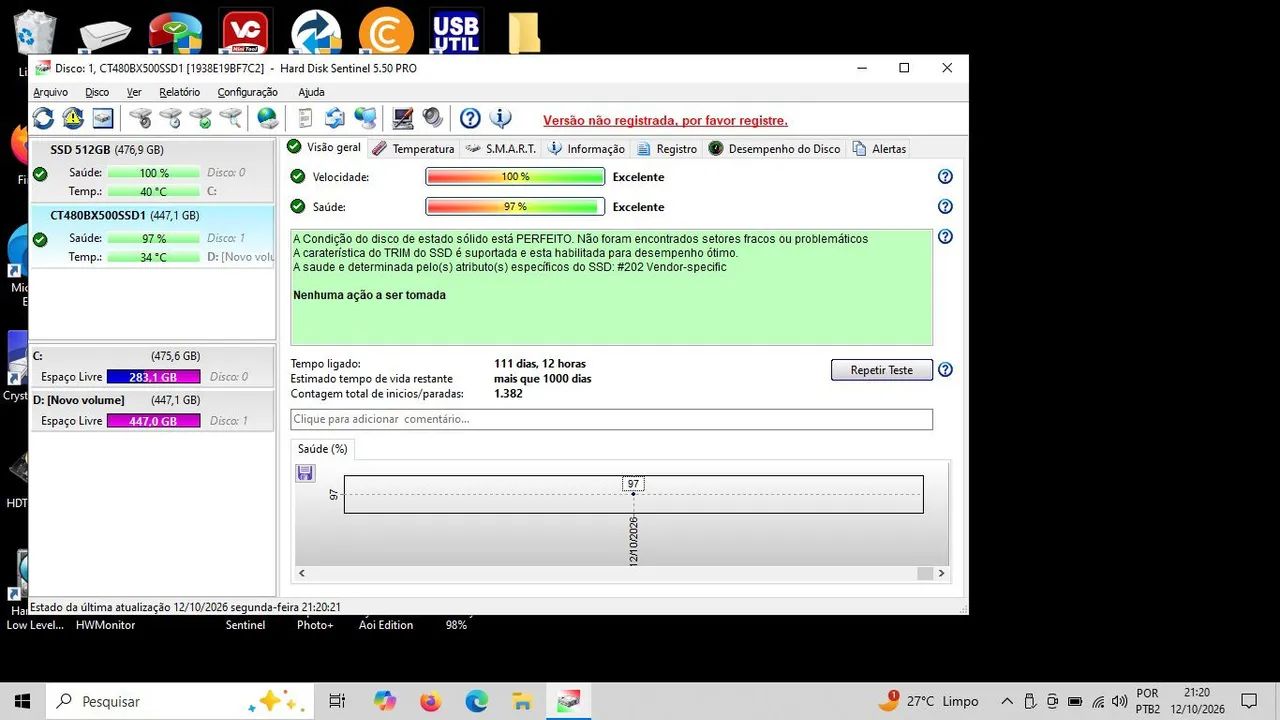This screenshot has width=1280, height=720.
Task: Click the 'Versão não registrada, por favor registre' link
Action: click(x=665, y=121)
